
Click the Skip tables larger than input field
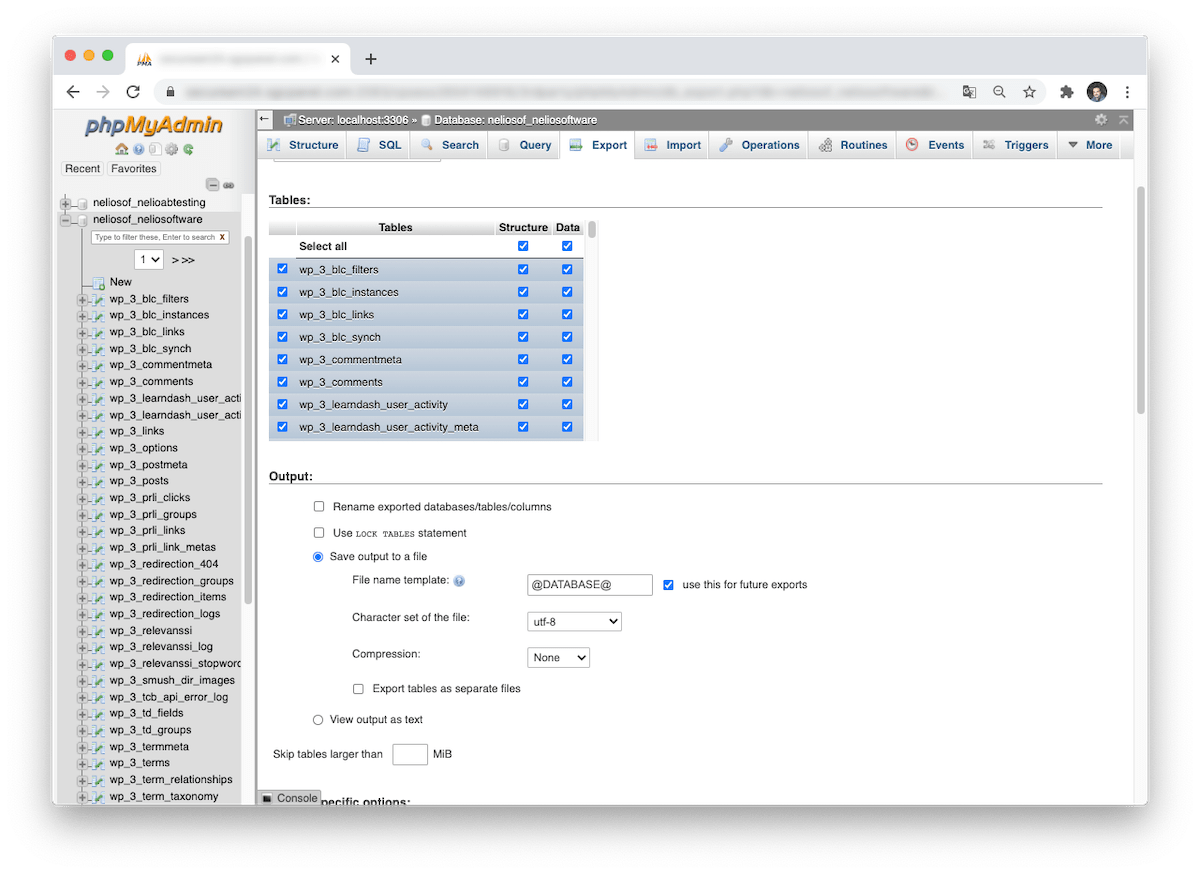click(x=410, y=754)
